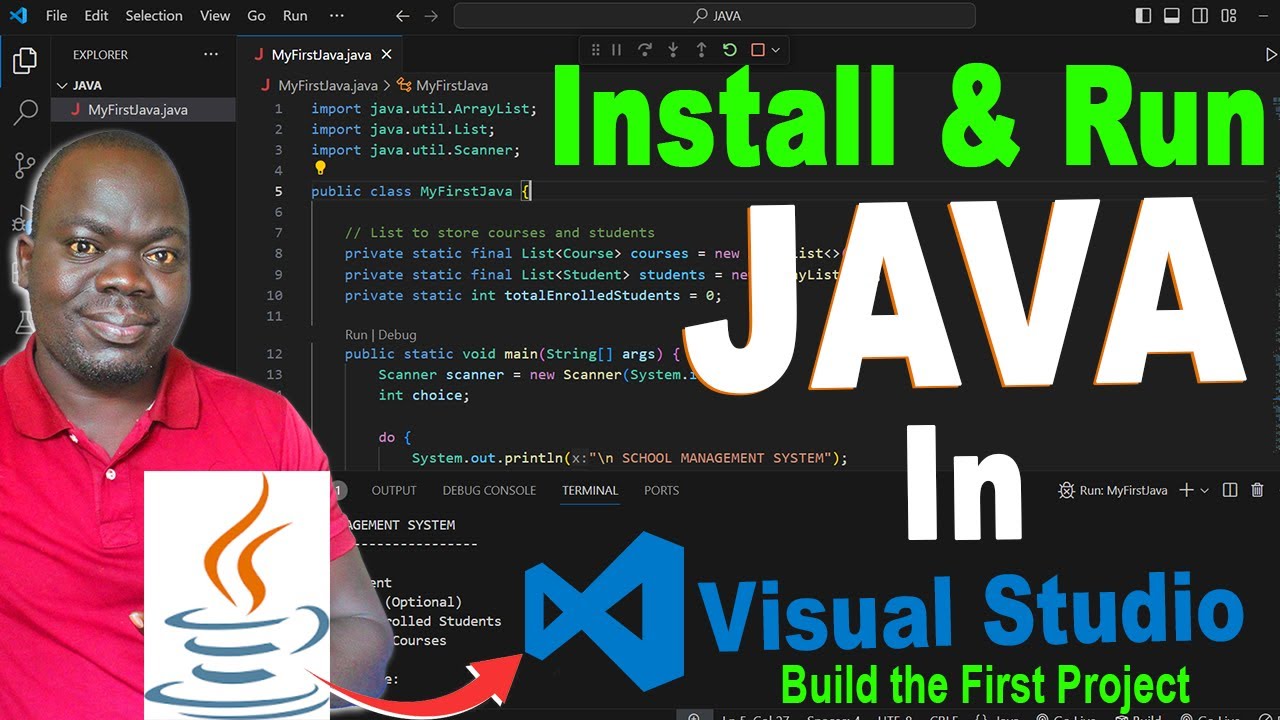Create a new terminal with plus icon
The image size is (1280, 720).
pos(1186,490)
